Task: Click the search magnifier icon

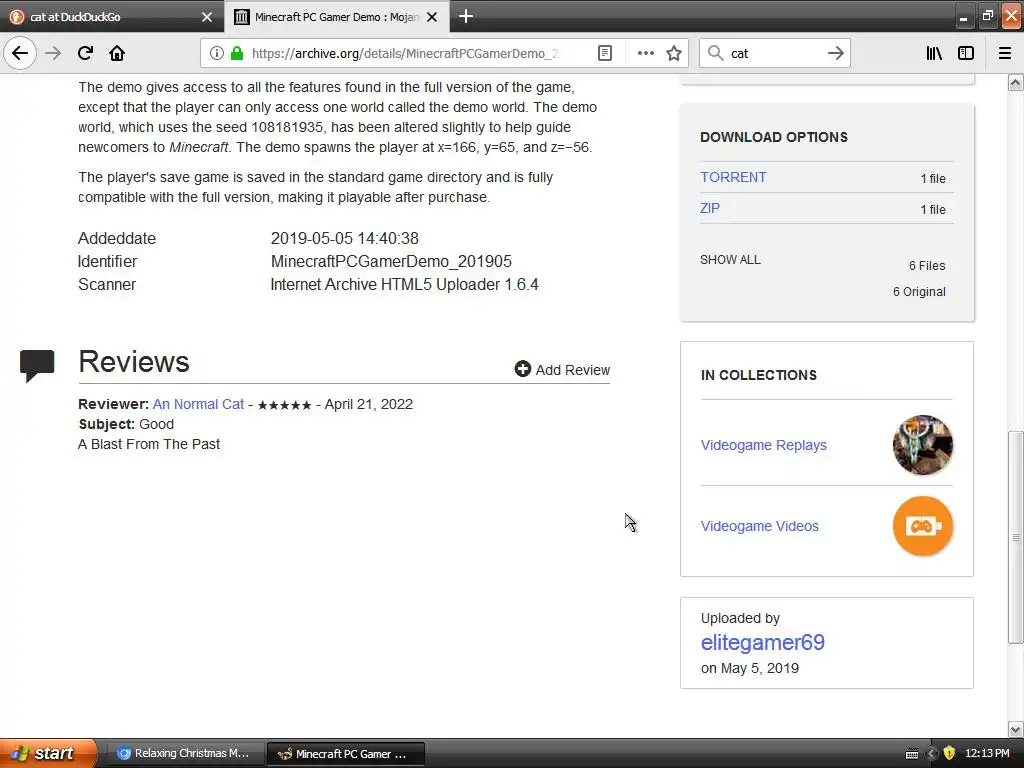Action: (716, 53)
